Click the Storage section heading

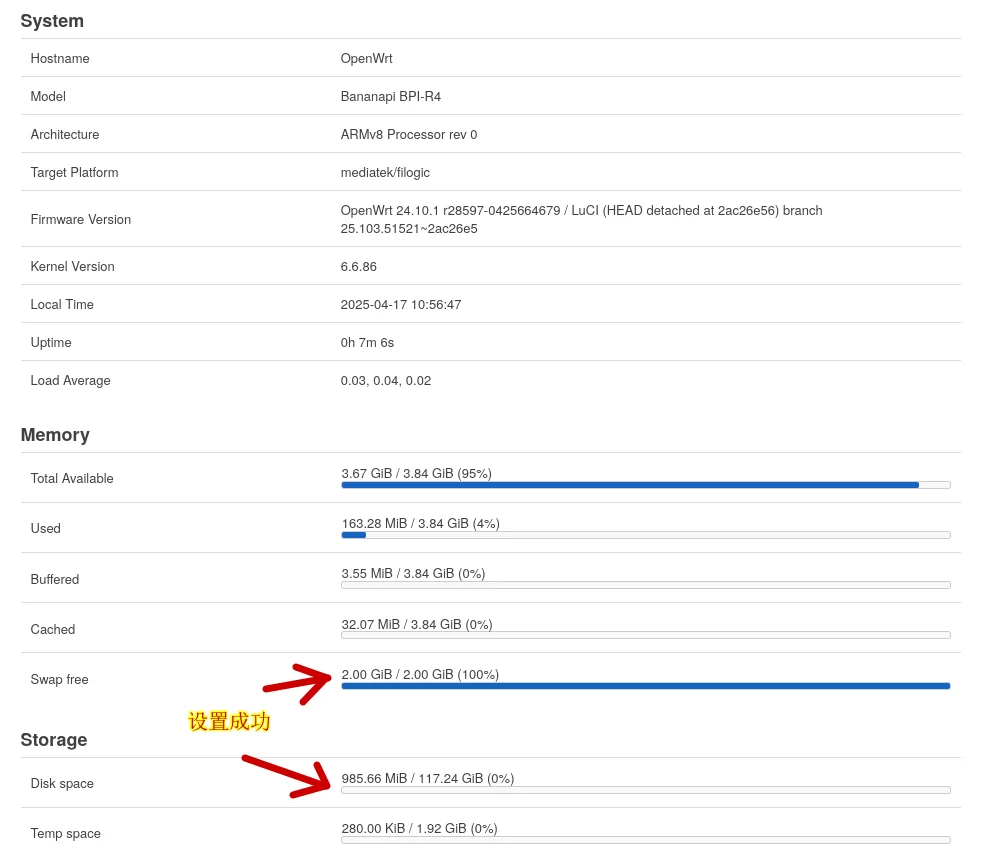pyautogui.click(x=54, y=739)
